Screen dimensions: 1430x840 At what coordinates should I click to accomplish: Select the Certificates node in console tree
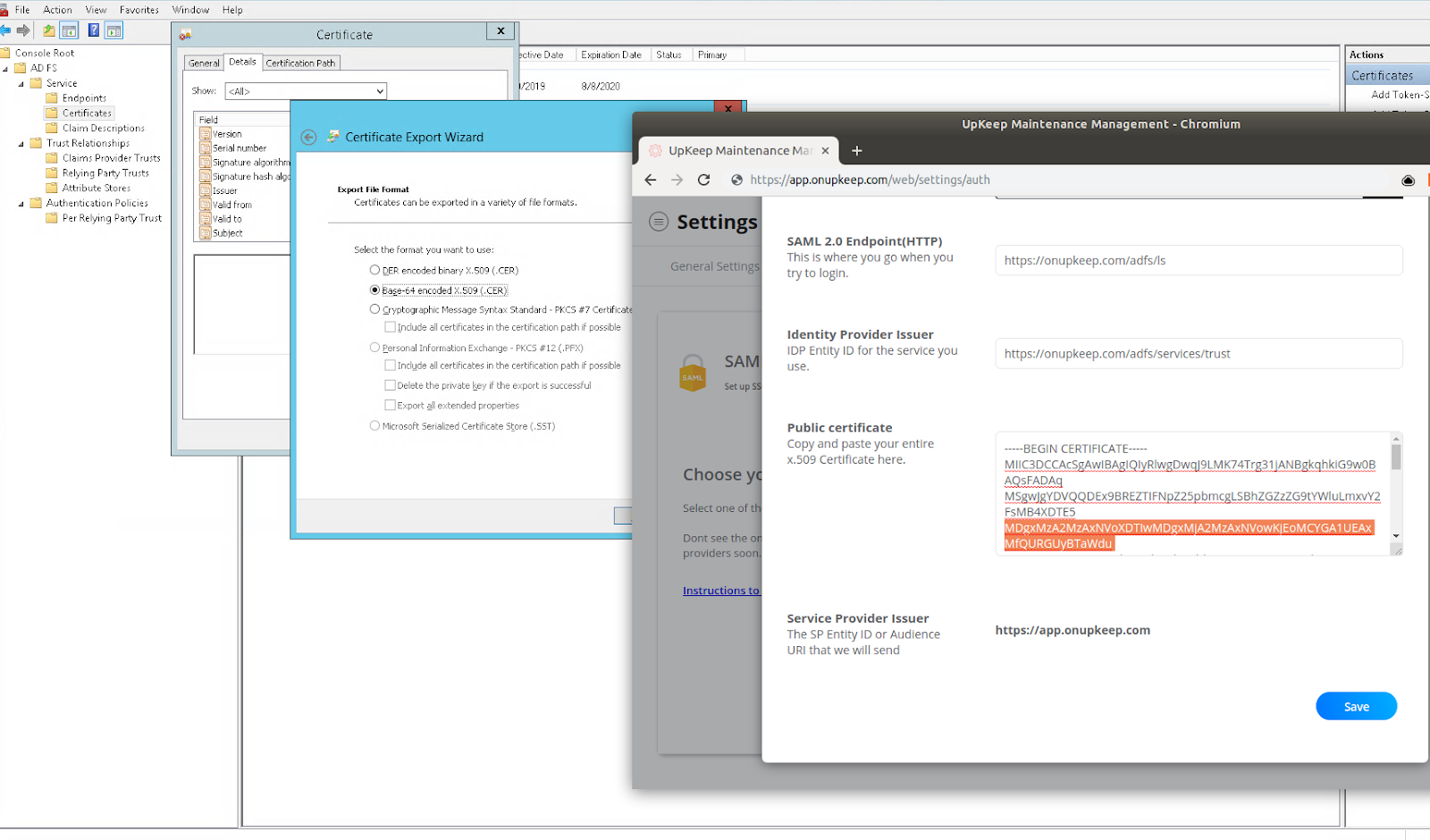pyautogui.click(x=87, y=113)
